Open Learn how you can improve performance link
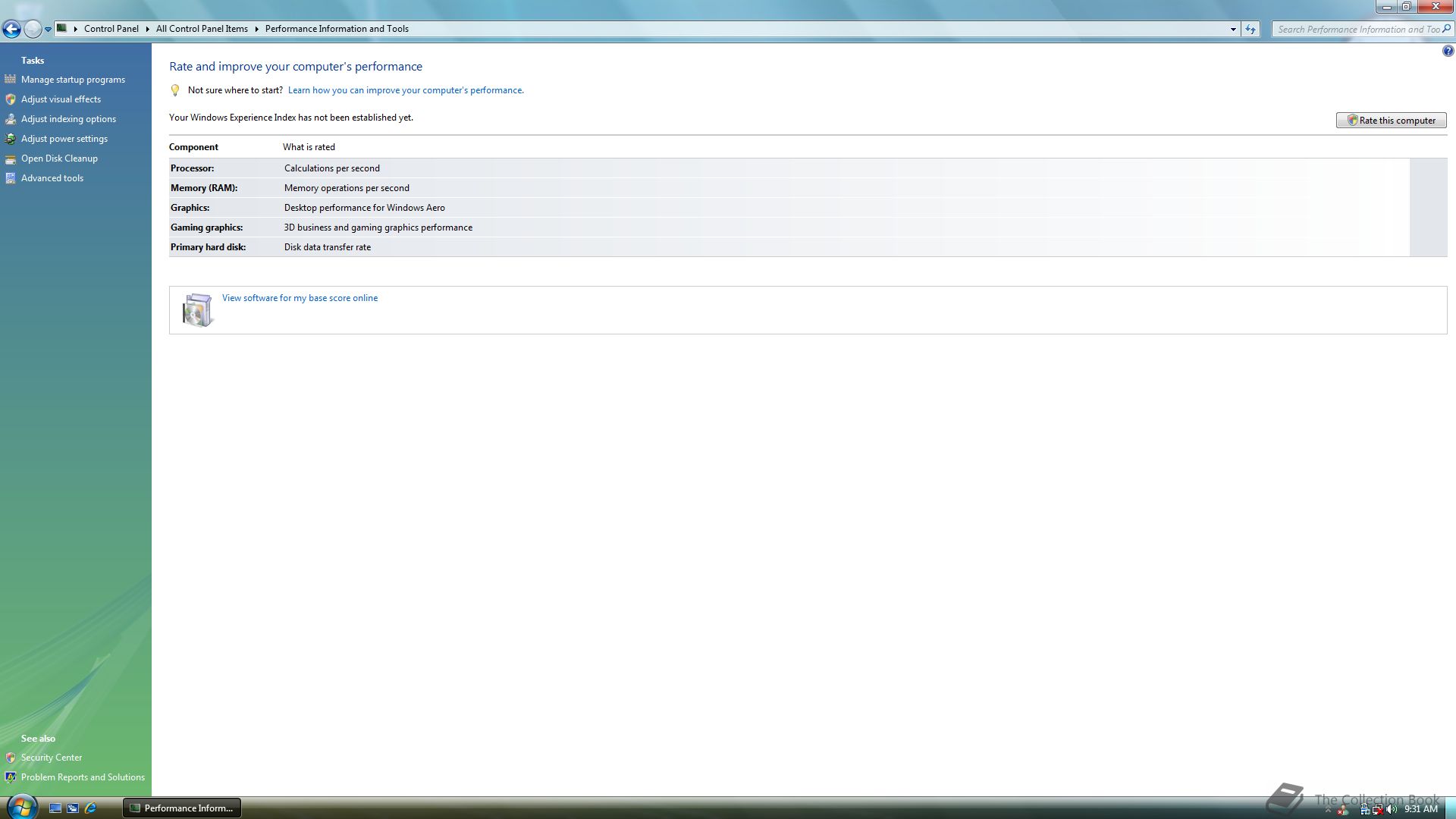Image resolution: width=1456 pixels, height=819 pixels. click(405, 90)
